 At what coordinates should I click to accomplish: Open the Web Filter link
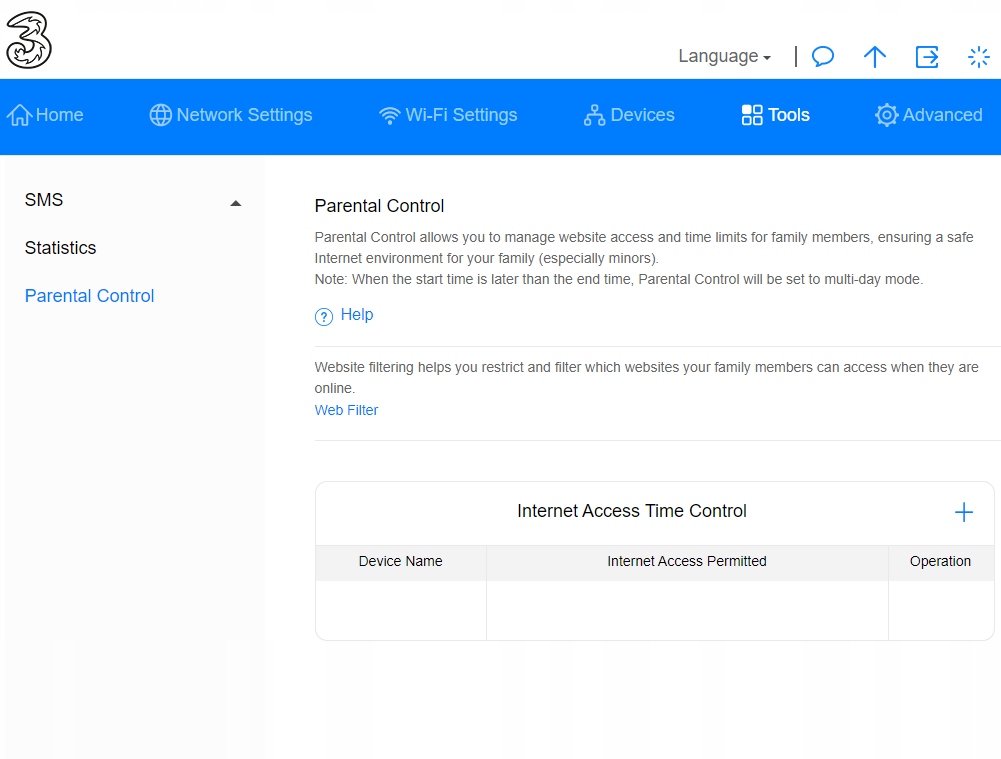pyautogui.click(x=346, y=410)
